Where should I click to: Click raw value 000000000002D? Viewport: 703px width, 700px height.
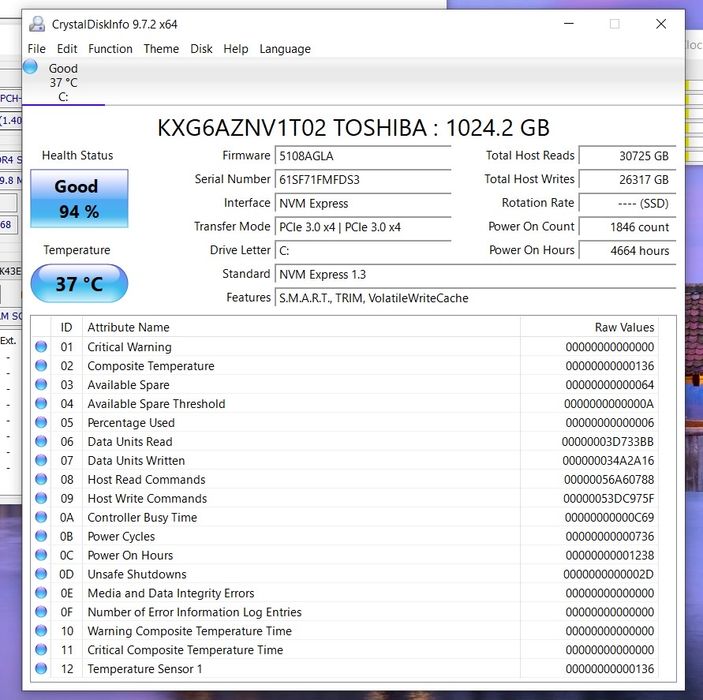click(608, 574)
